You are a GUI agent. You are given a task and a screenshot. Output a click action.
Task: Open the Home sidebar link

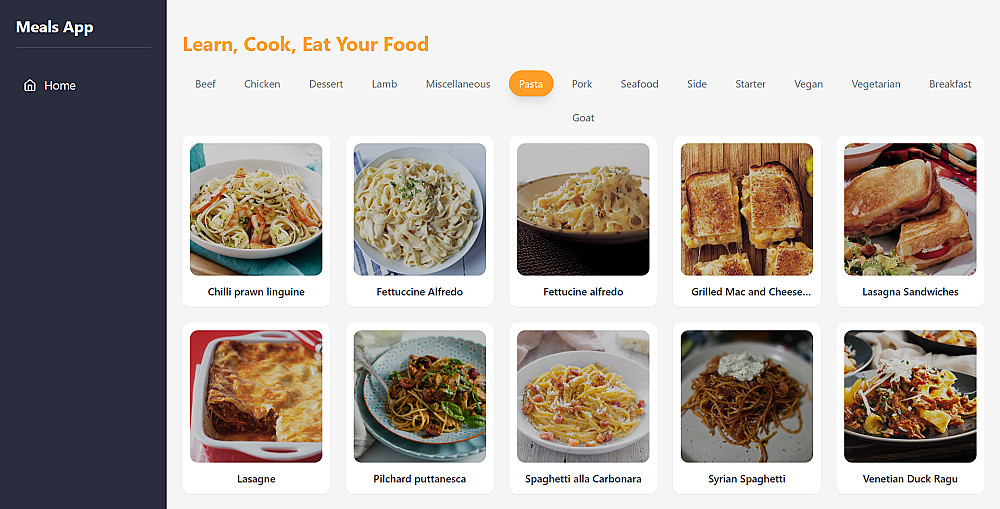(x=59, y=86)
